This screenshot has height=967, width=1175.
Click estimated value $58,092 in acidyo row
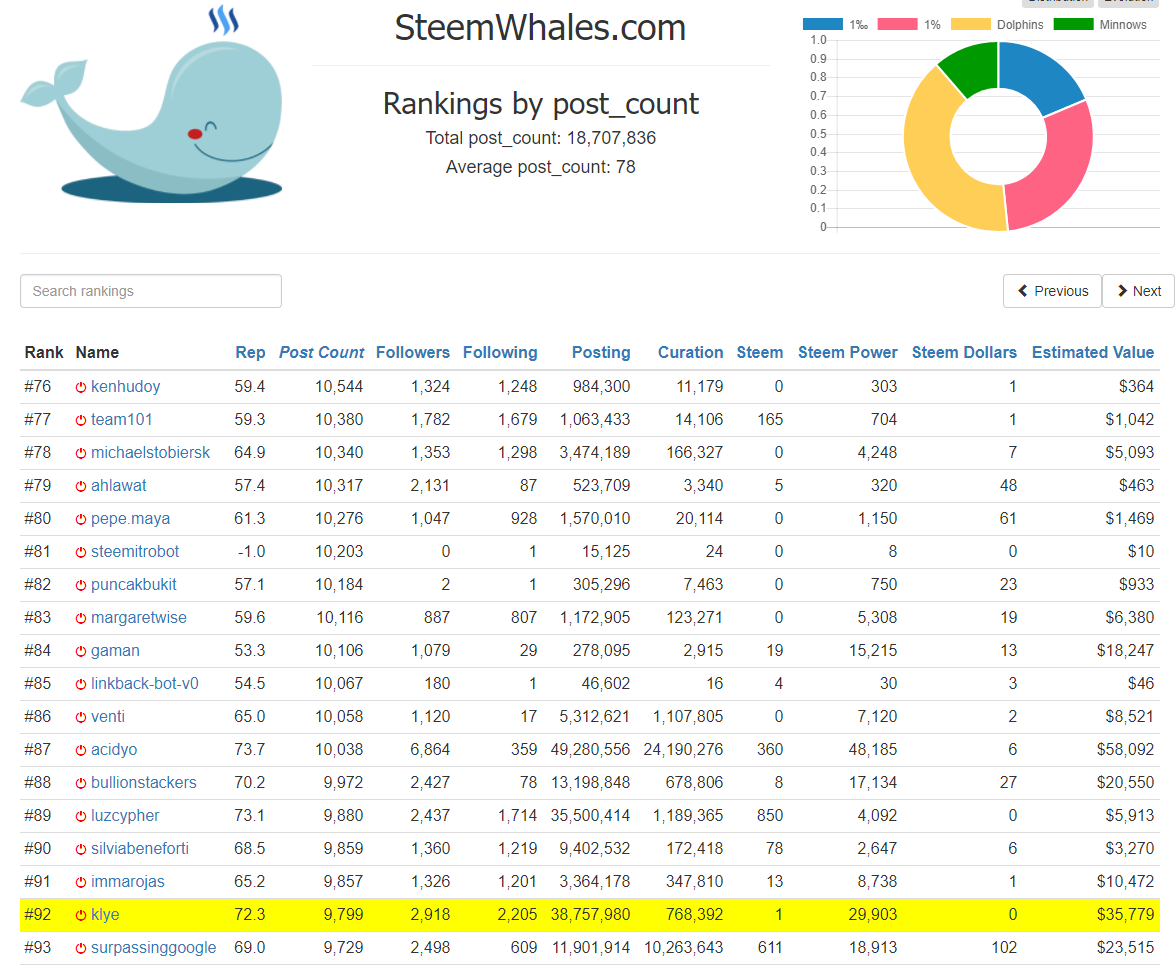pyautogui.click(x=1125, y=750)
